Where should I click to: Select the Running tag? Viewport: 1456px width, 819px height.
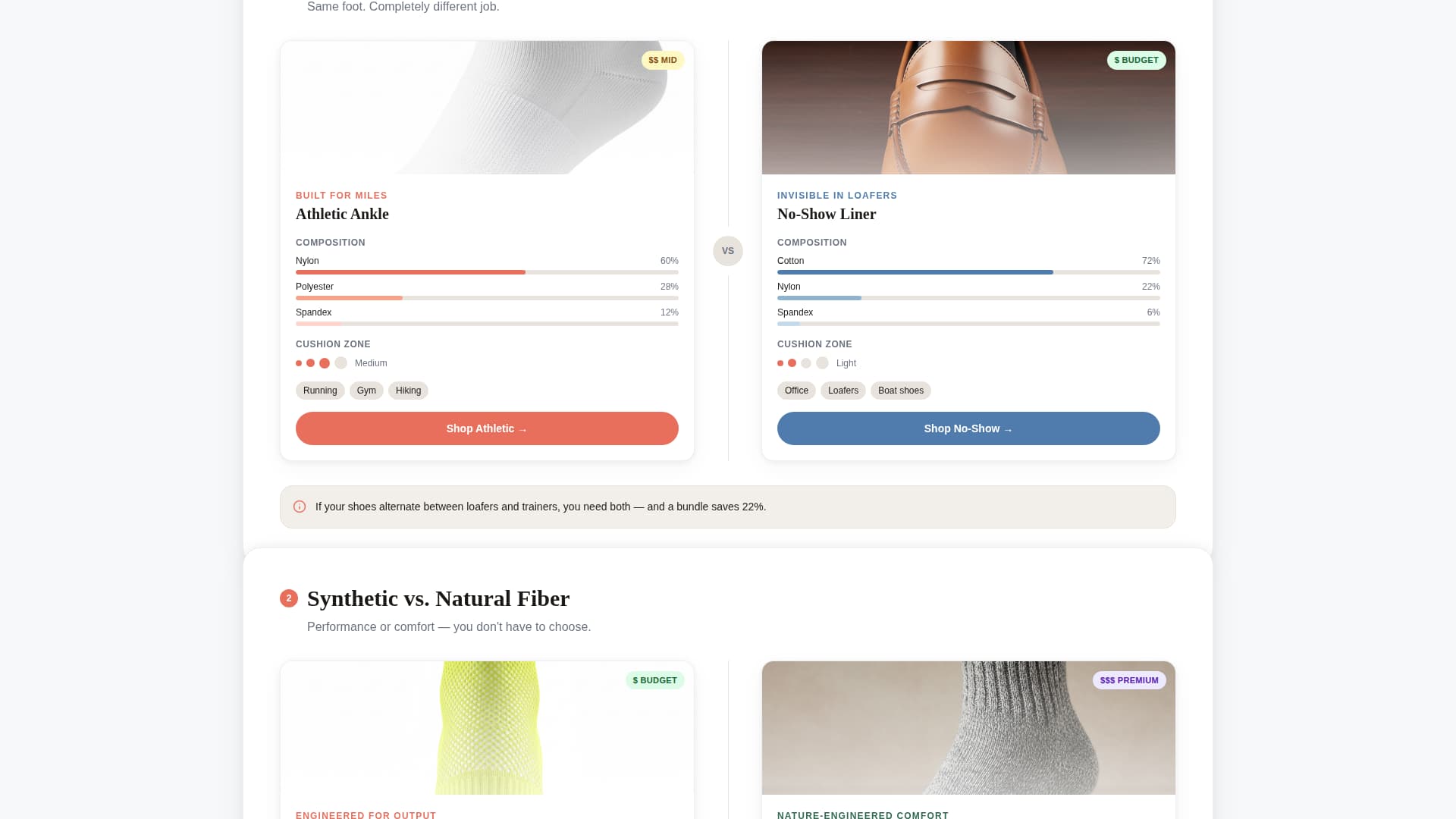[x=320, y=391]
